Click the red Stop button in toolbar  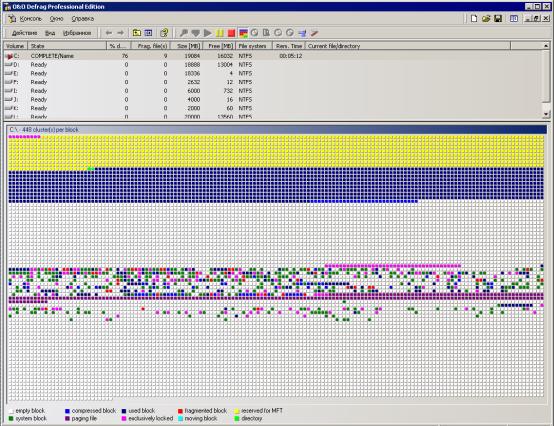[231, 33]
